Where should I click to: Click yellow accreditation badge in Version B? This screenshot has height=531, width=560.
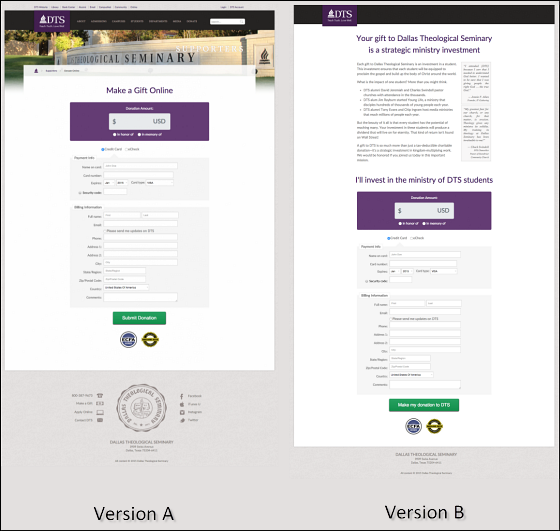(434, 426)
